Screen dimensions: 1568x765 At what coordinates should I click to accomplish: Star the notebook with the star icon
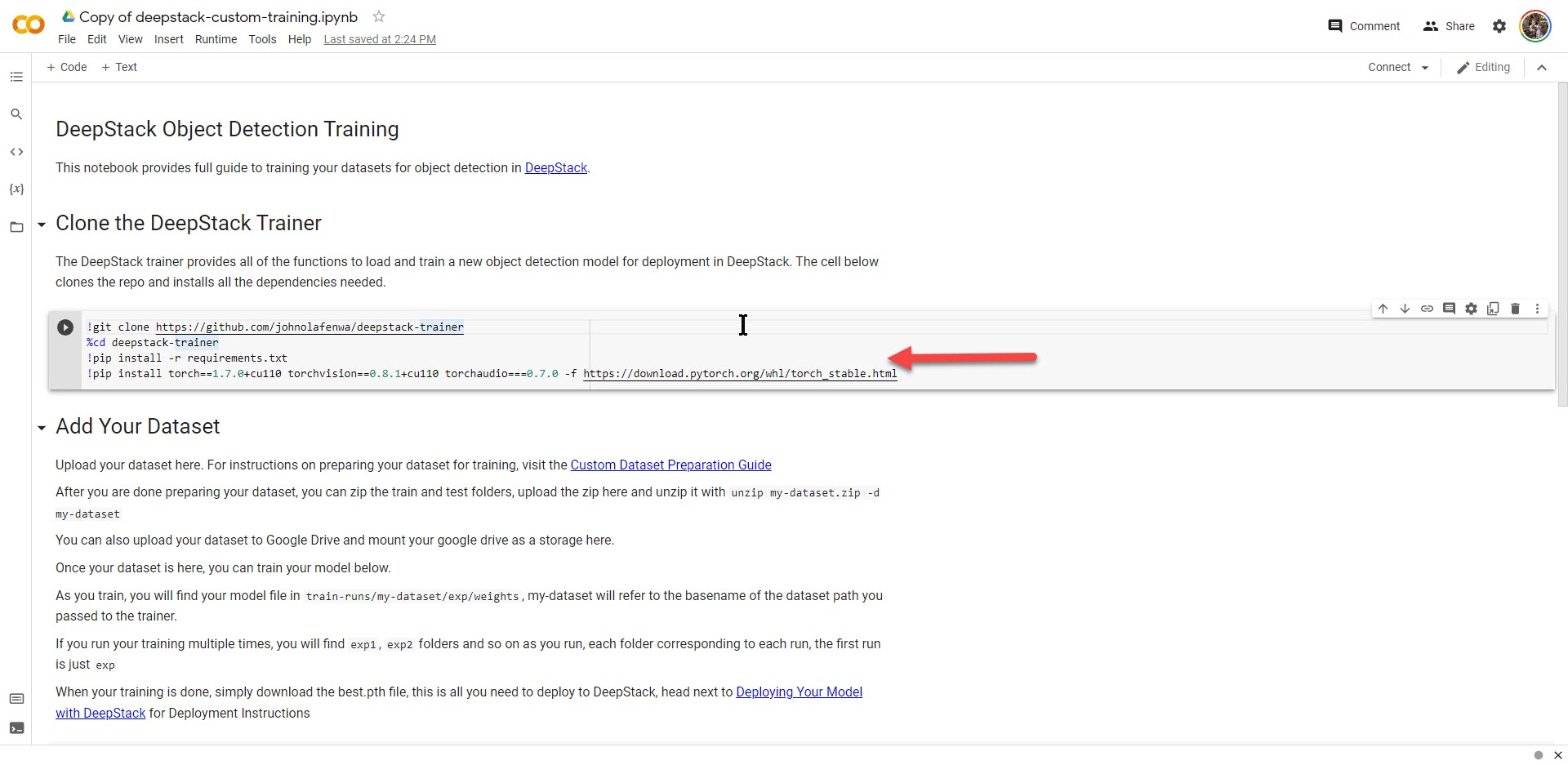379,16
